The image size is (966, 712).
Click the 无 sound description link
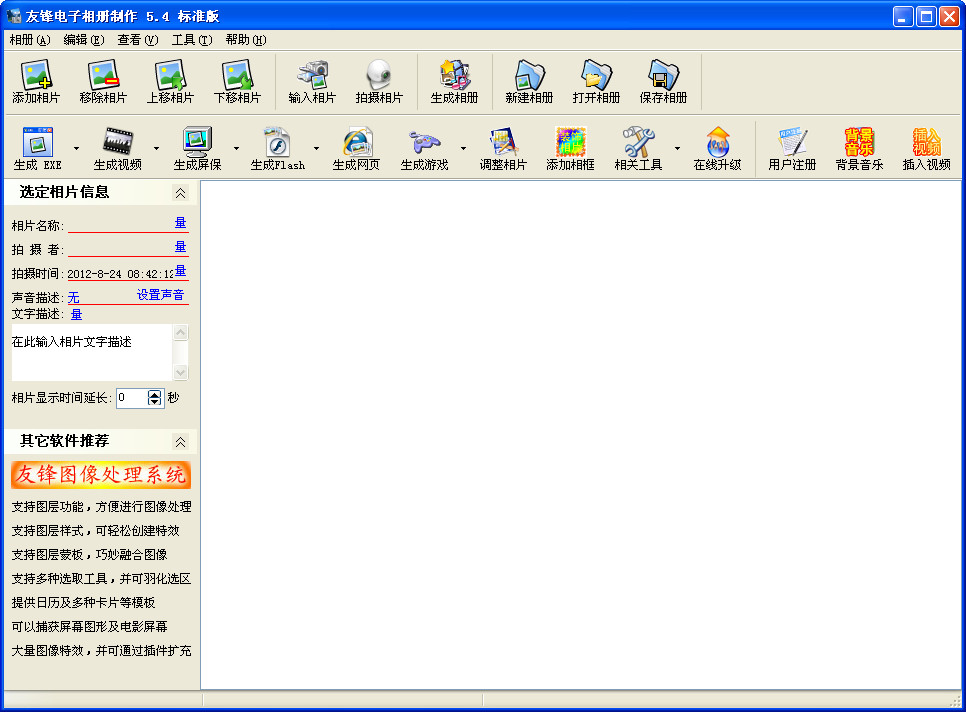(74, 297)
